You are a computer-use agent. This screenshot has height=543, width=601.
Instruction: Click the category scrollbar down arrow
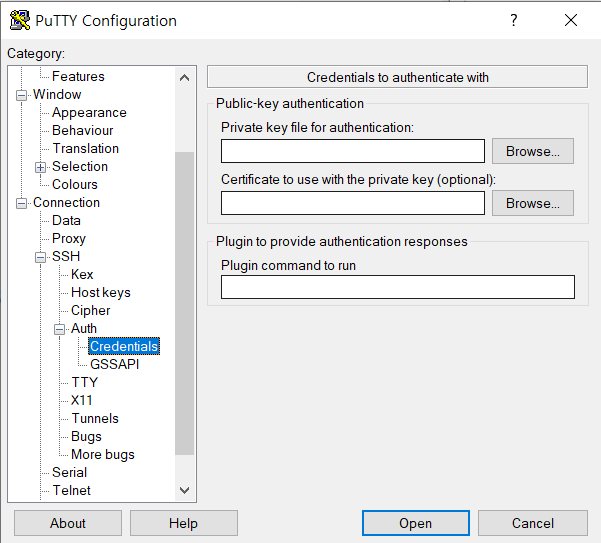(x=184, y=491)
